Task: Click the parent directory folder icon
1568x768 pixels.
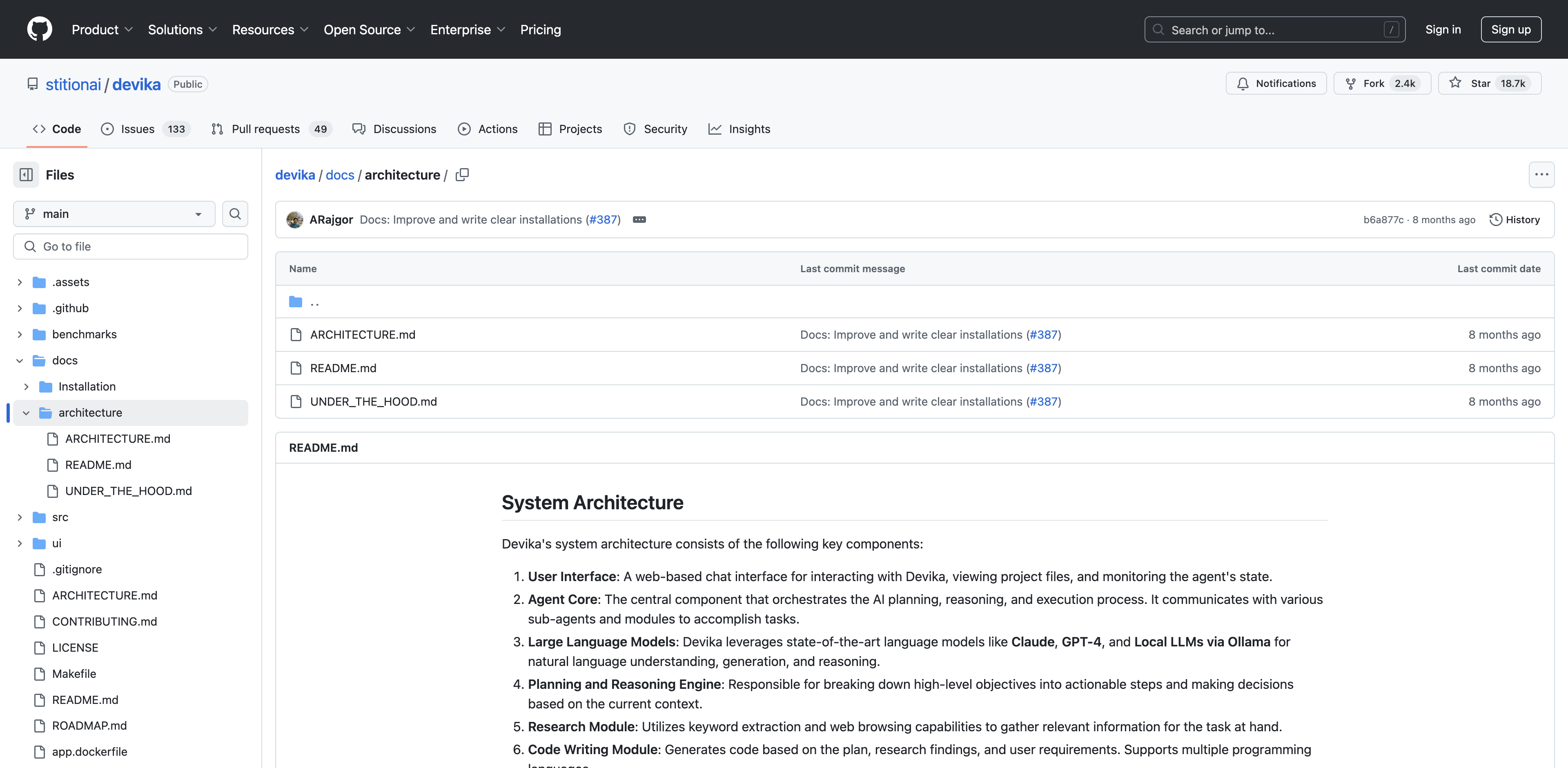Action: coord(296,302)
